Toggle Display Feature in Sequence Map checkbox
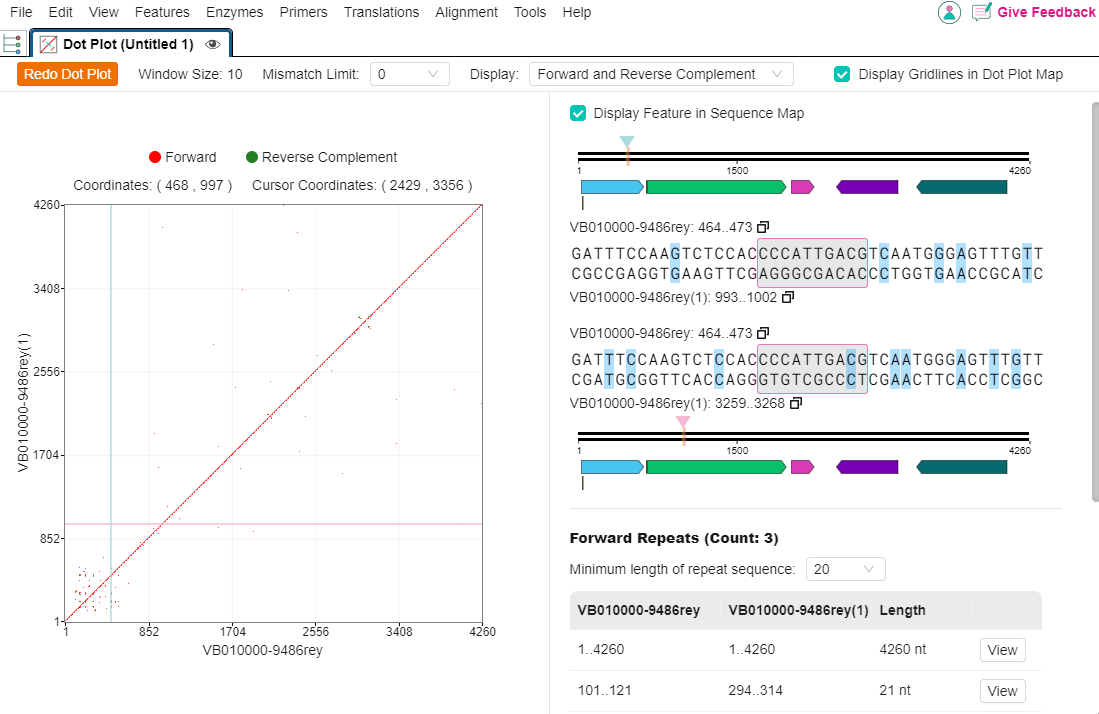1099x714 pixels. click(578, 114)
